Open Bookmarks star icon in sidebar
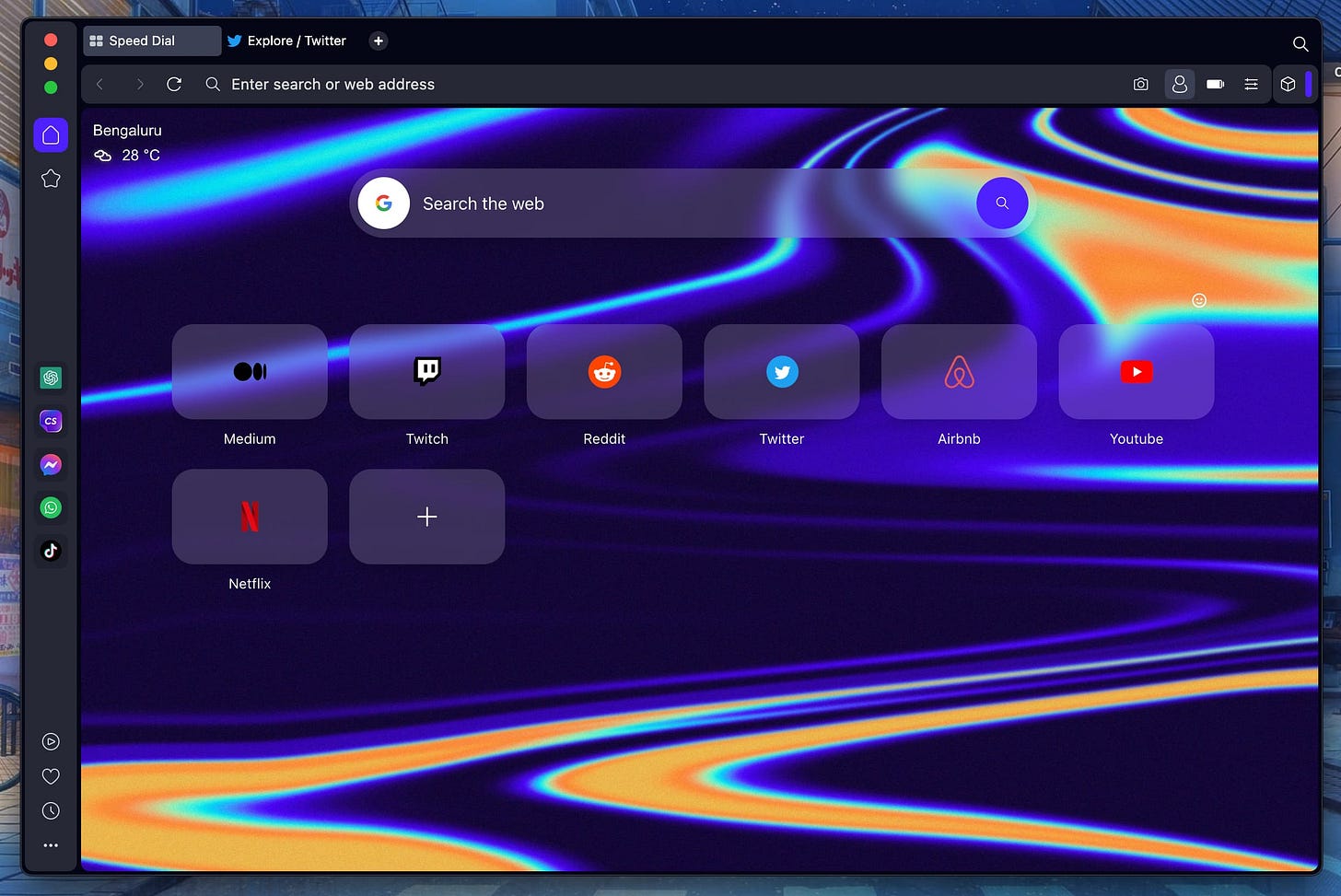 51,179
